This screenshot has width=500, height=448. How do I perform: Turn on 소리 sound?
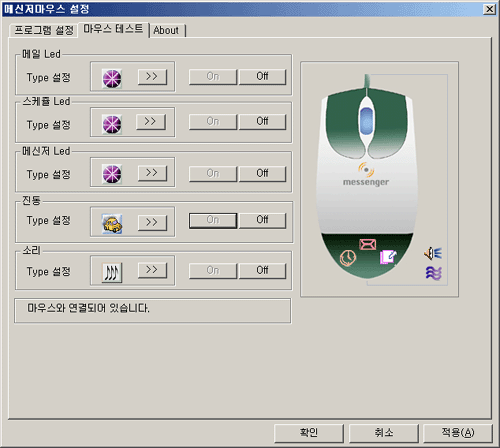coord(213,271)
